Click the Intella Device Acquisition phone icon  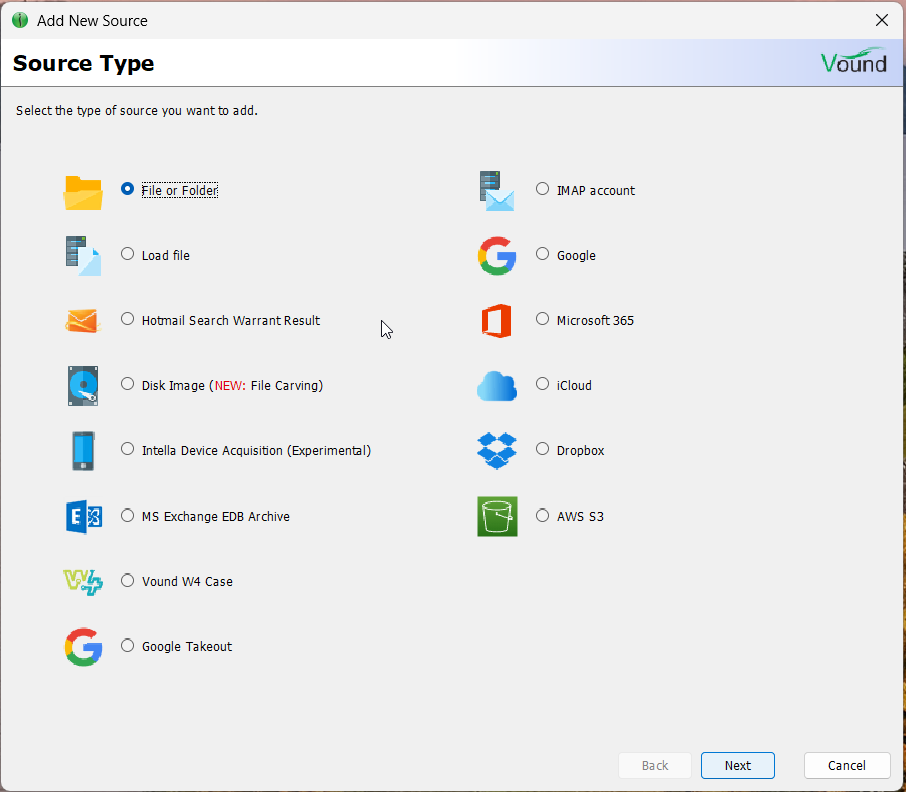click(83, 450)
